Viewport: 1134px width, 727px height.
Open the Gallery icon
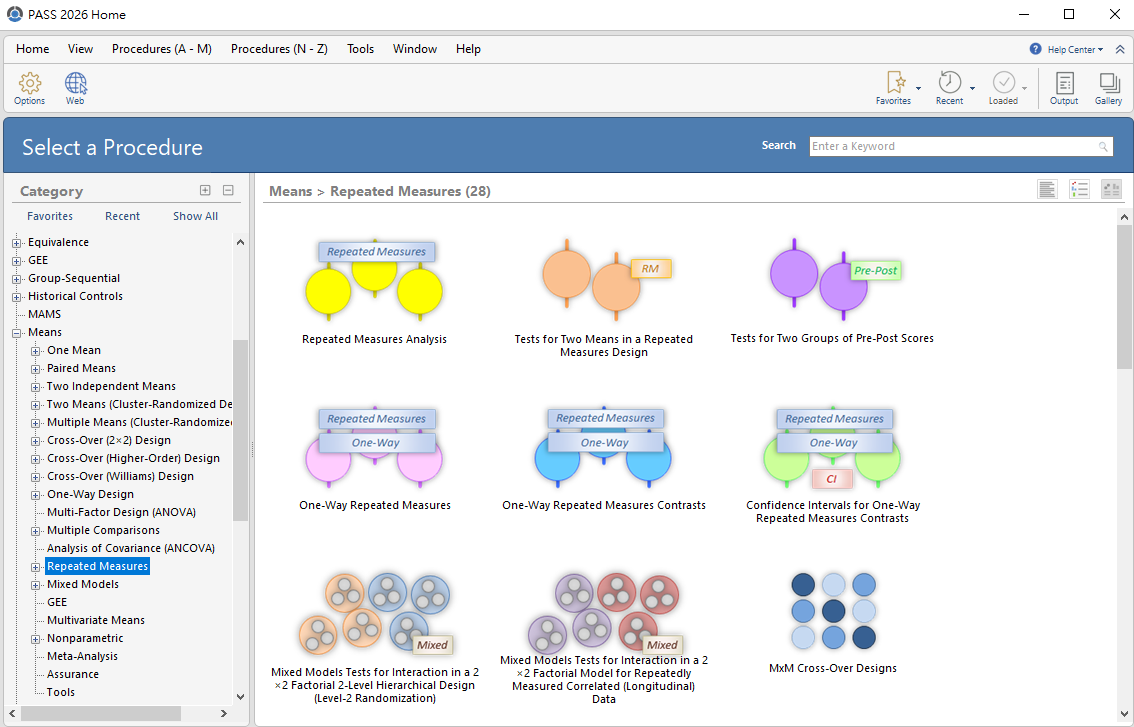(1108, 85)
